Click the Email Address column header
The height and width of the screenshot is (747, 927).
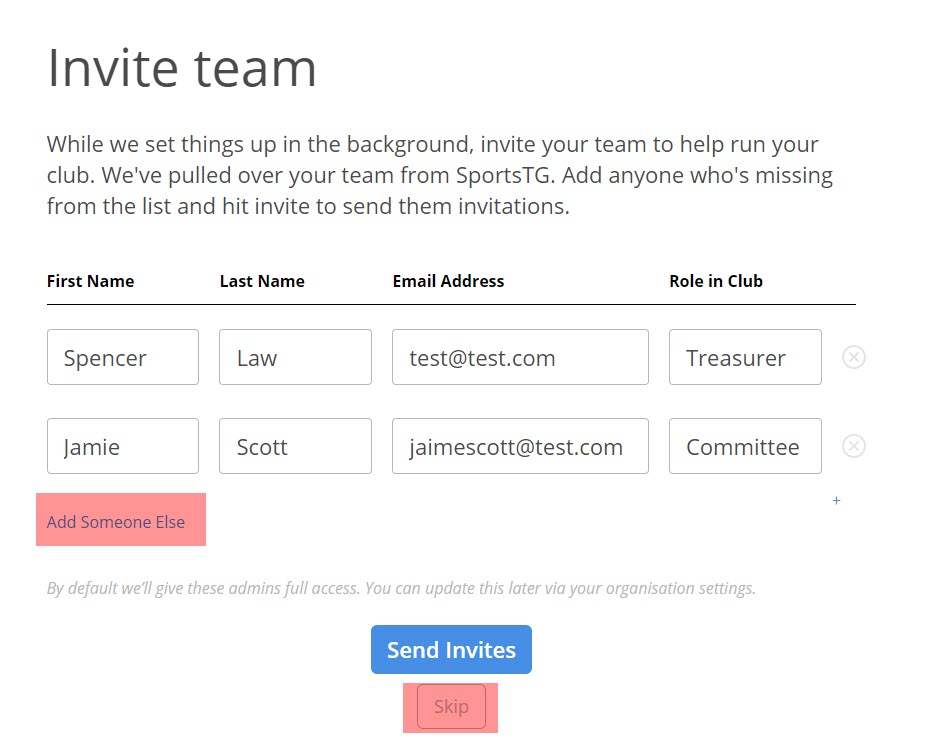coord(448,281)
